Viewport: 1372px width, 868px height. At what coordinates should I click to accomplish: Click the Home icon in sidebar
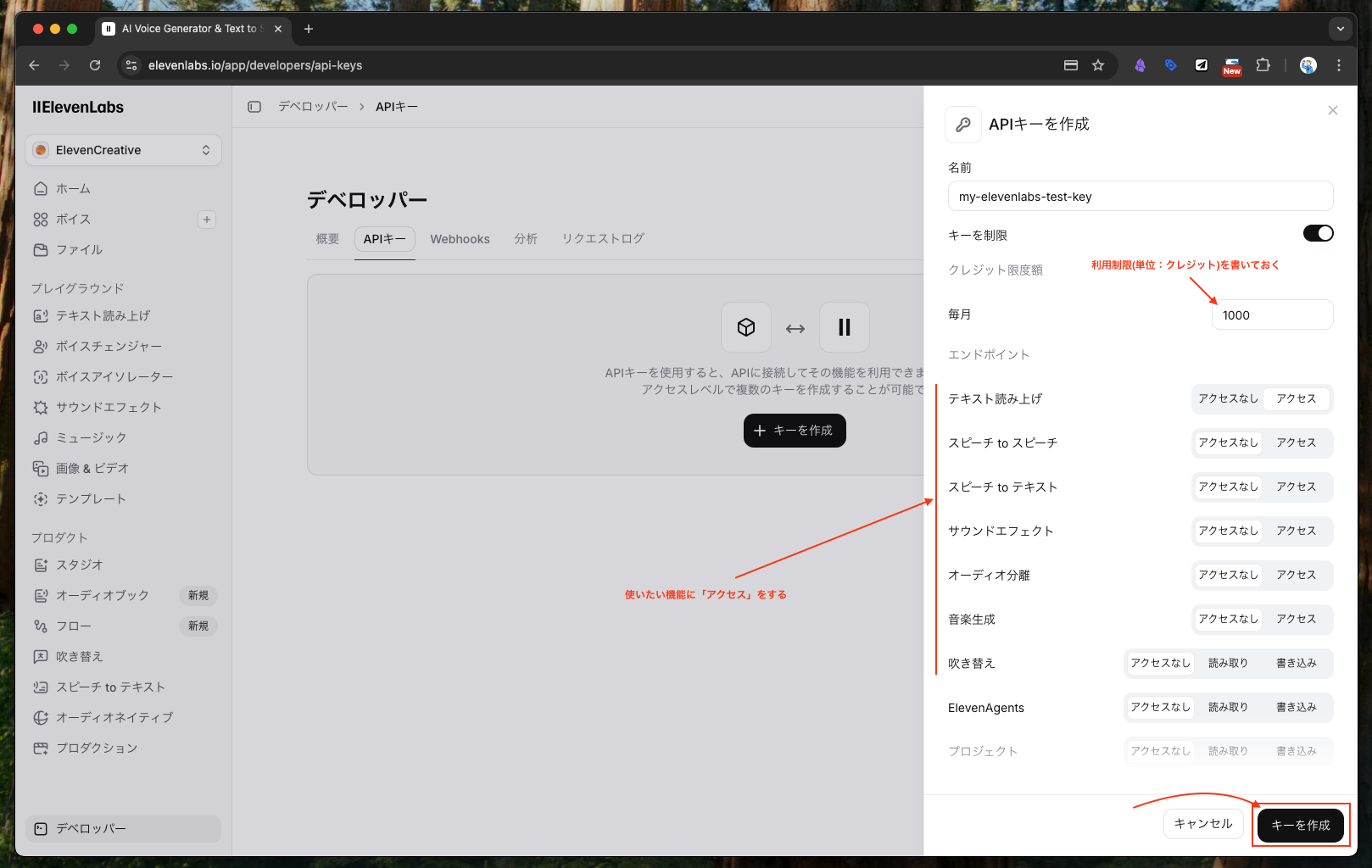pyautogui.click(x=41, y=188)
